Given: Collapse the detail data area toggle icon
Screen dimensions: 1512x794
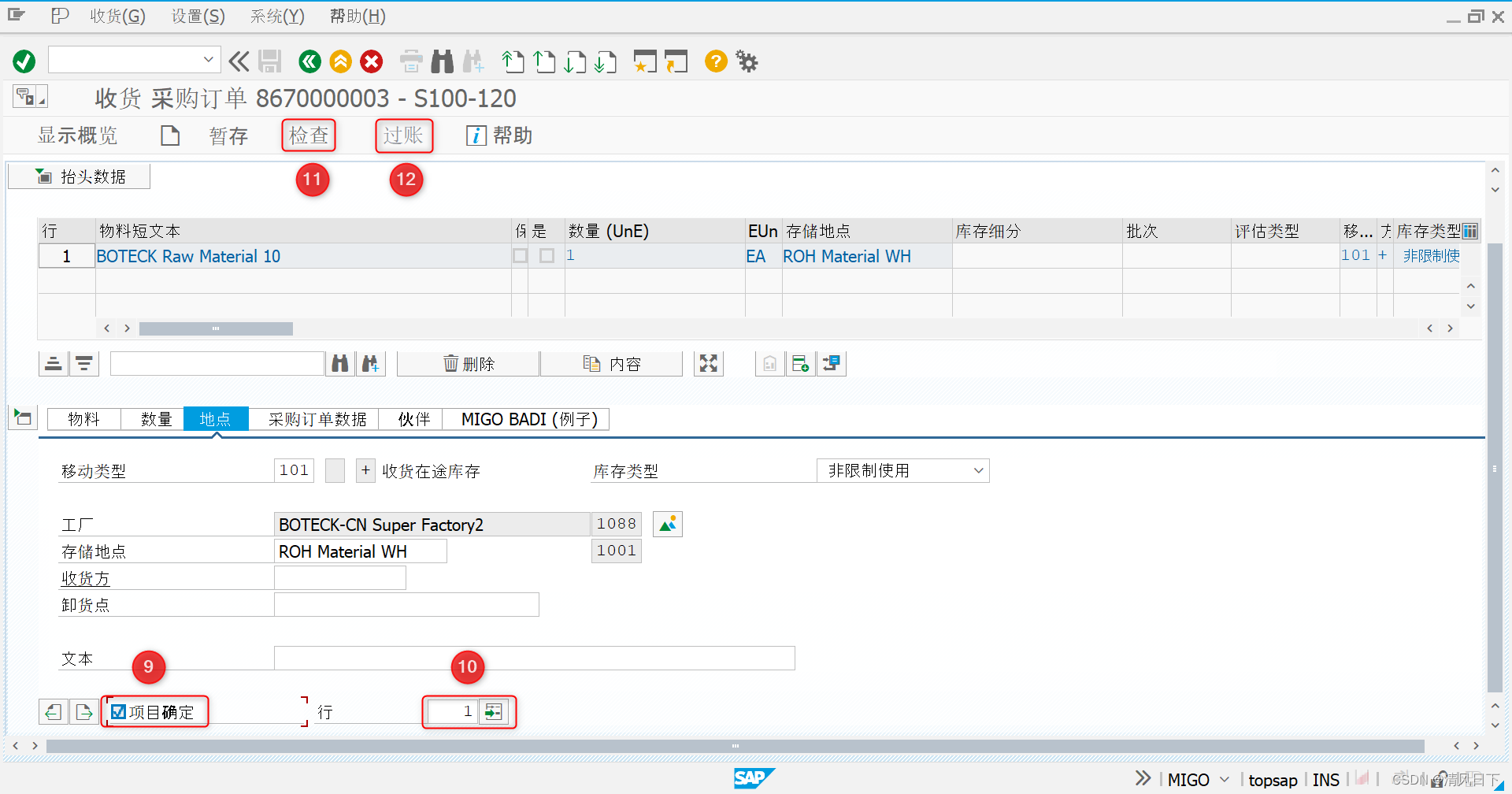Looking at the screenshot, I should tap(23, 417).
